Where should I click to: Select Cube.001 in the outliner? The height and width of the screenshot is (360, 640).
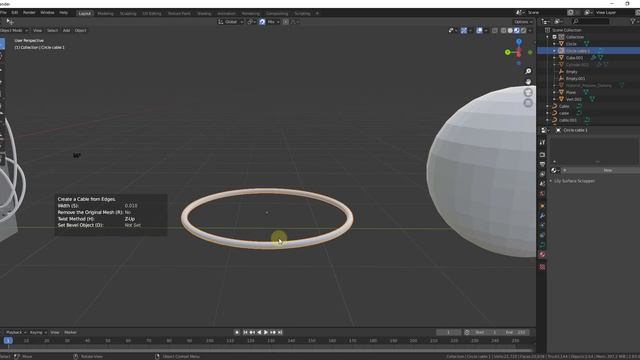click(x=574, y=58)
